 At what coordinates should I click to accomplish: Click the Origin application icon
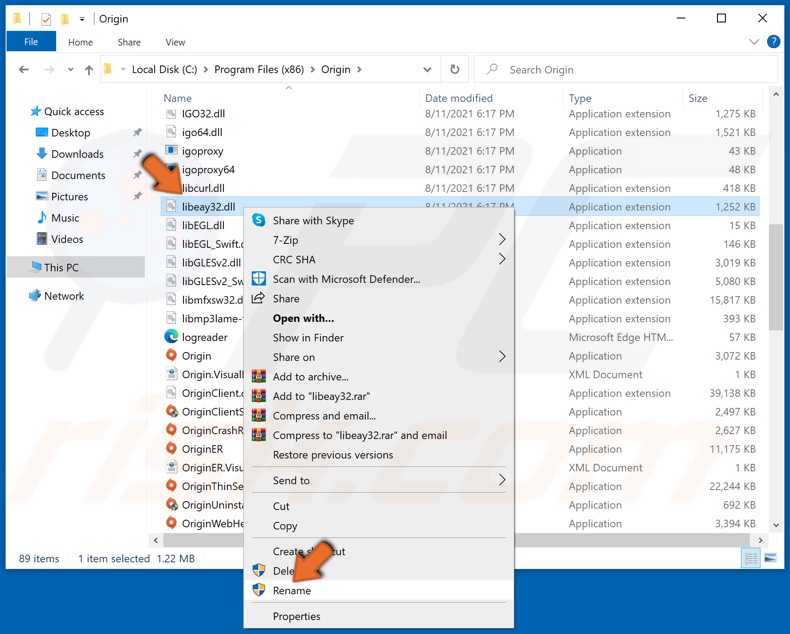coord(171,355)
